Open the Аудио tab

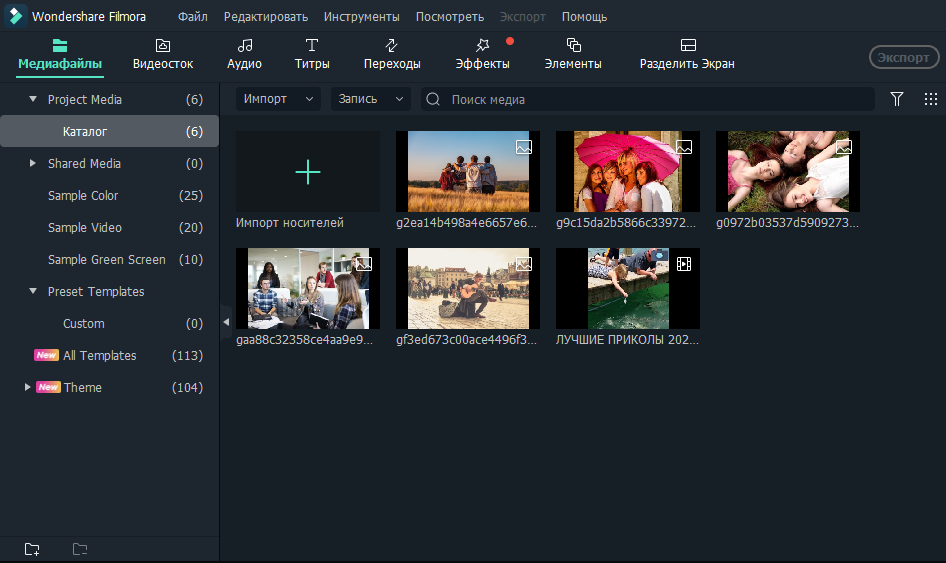(x=244, y=56)
